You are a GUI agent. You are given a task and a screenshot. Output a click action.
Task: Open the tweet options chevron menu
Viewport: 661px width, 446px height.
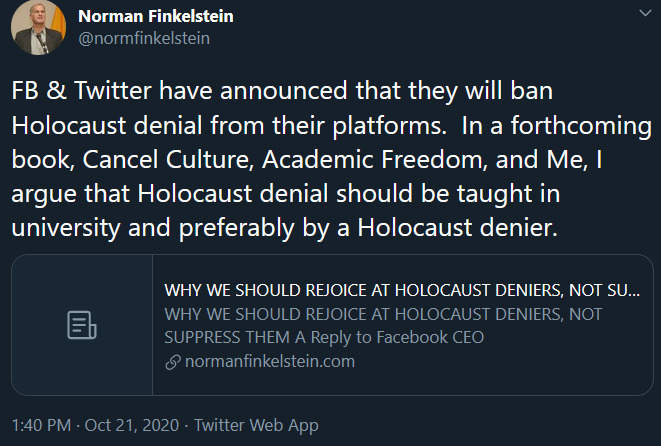coord(645,13)
